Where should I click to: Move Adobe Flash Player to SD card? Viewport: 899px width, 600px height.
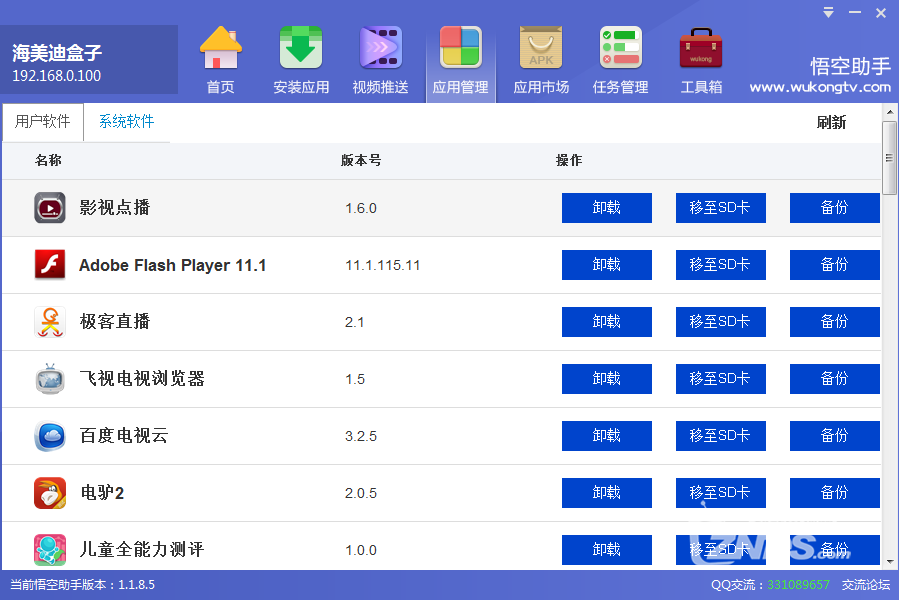pos(721,264)
